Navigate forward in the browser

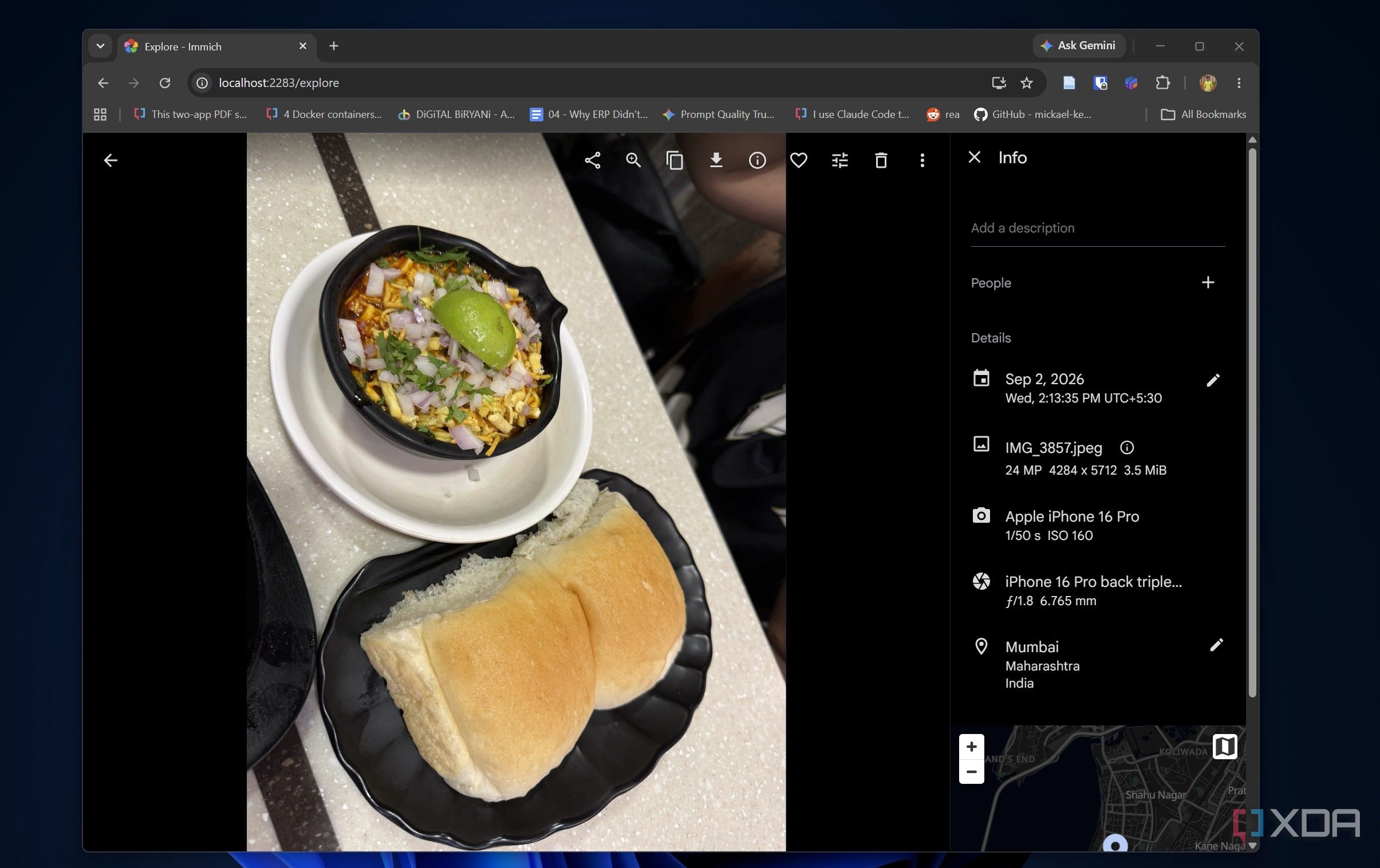(x=133, y=83)
